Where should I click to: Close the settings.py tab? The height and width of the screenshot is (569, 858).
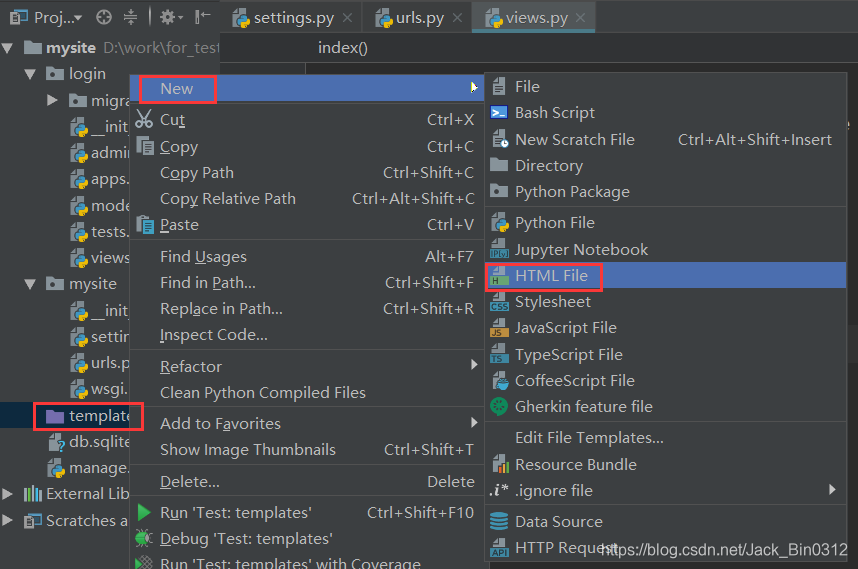click(347, 18)
